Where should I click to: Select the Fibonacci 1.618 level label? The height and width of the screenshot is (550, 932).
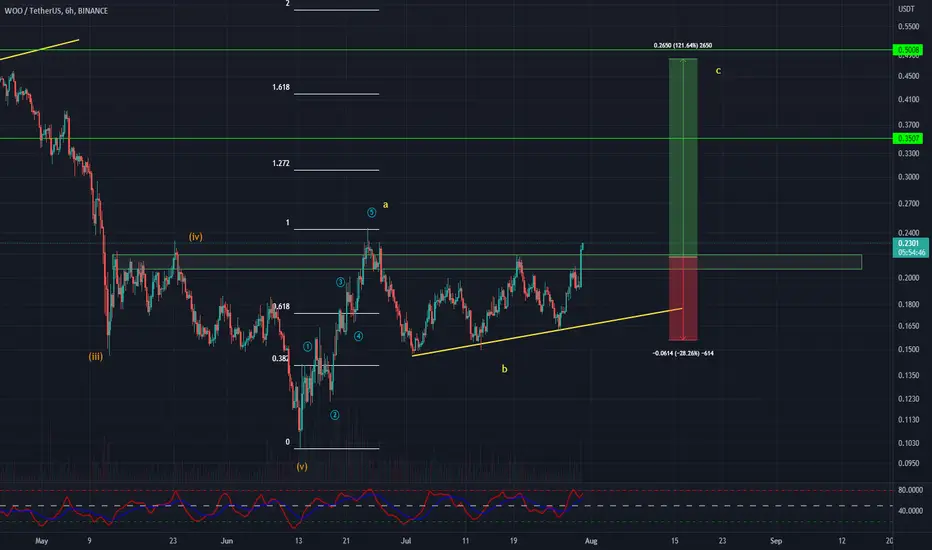281,87
